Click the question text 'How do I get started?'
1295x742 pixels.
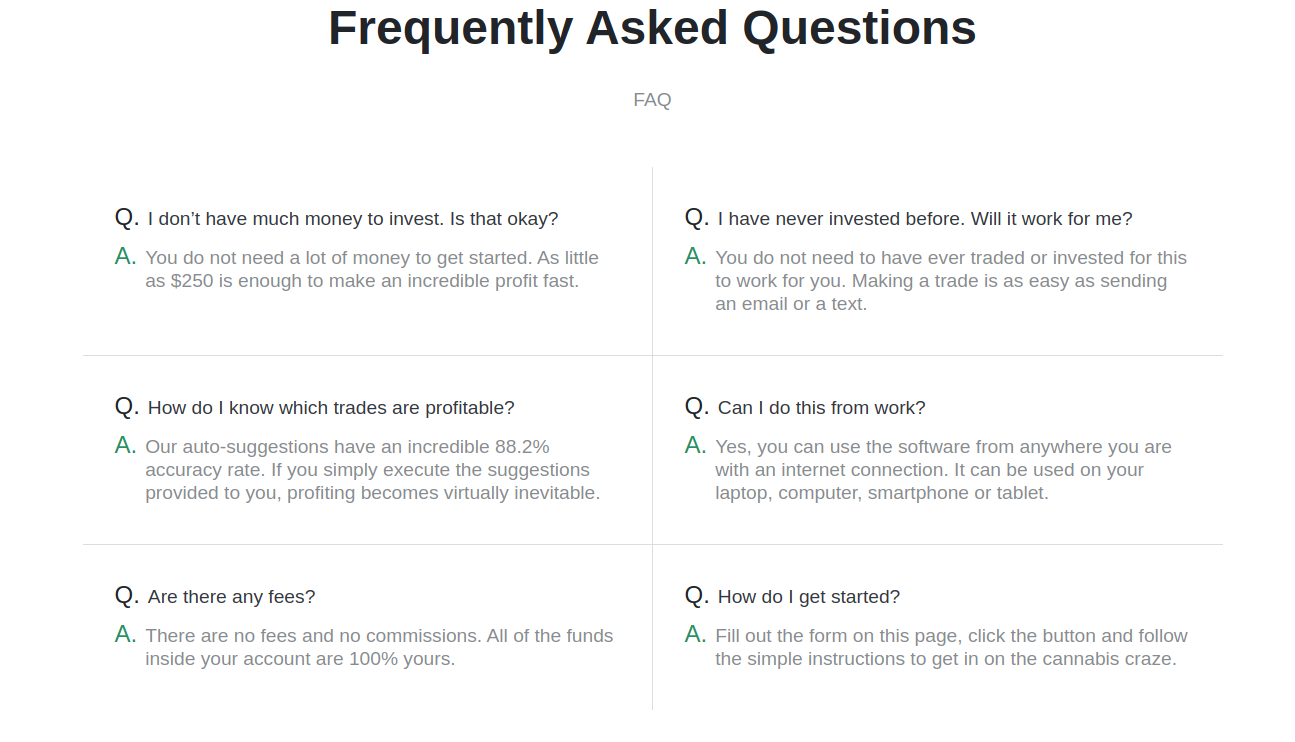tap(809, 597)
